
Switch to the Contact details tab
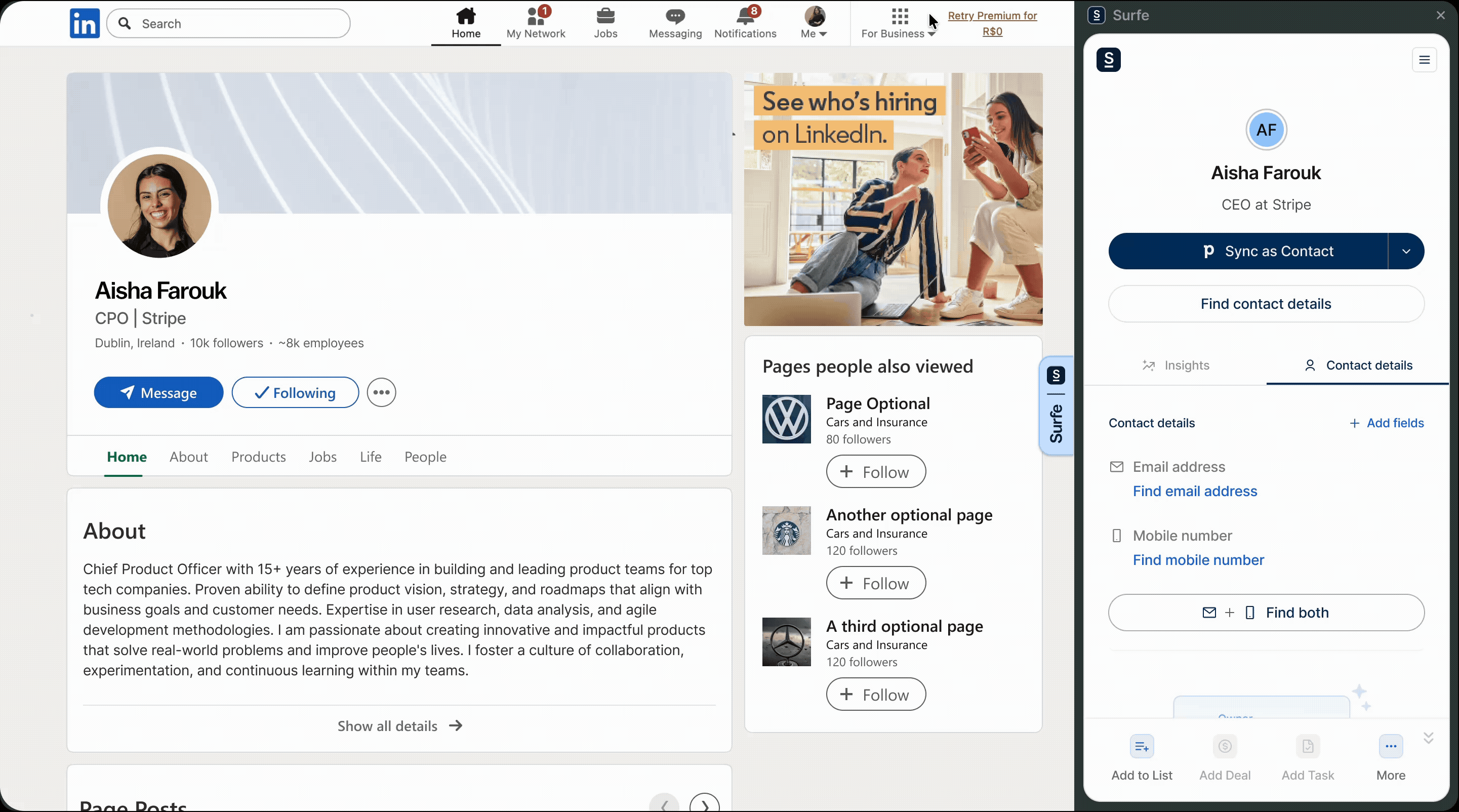(x=1358, y=365)
